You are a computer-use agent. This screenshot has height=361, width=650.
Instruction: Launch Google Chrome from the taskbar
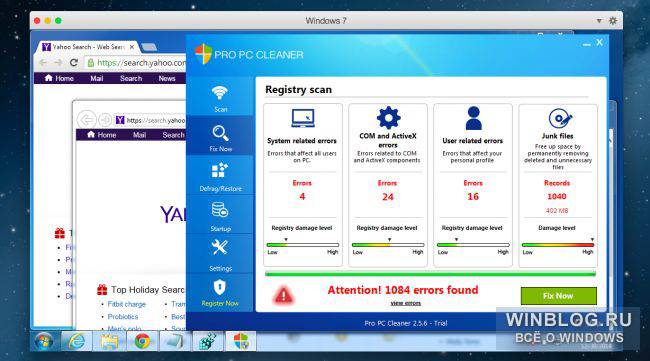[x=142, y=342]
